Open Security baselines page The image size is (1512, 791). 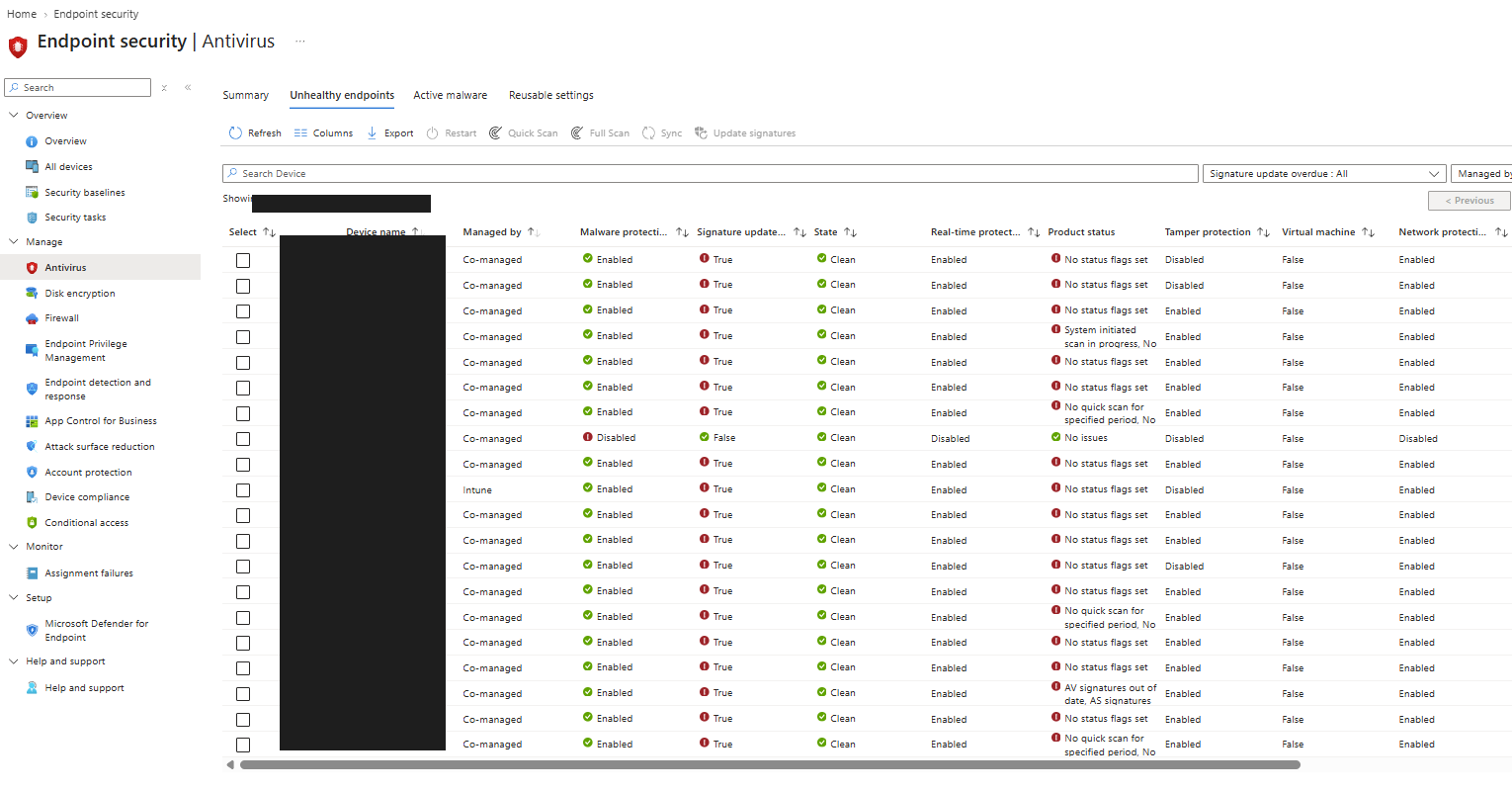85,193
